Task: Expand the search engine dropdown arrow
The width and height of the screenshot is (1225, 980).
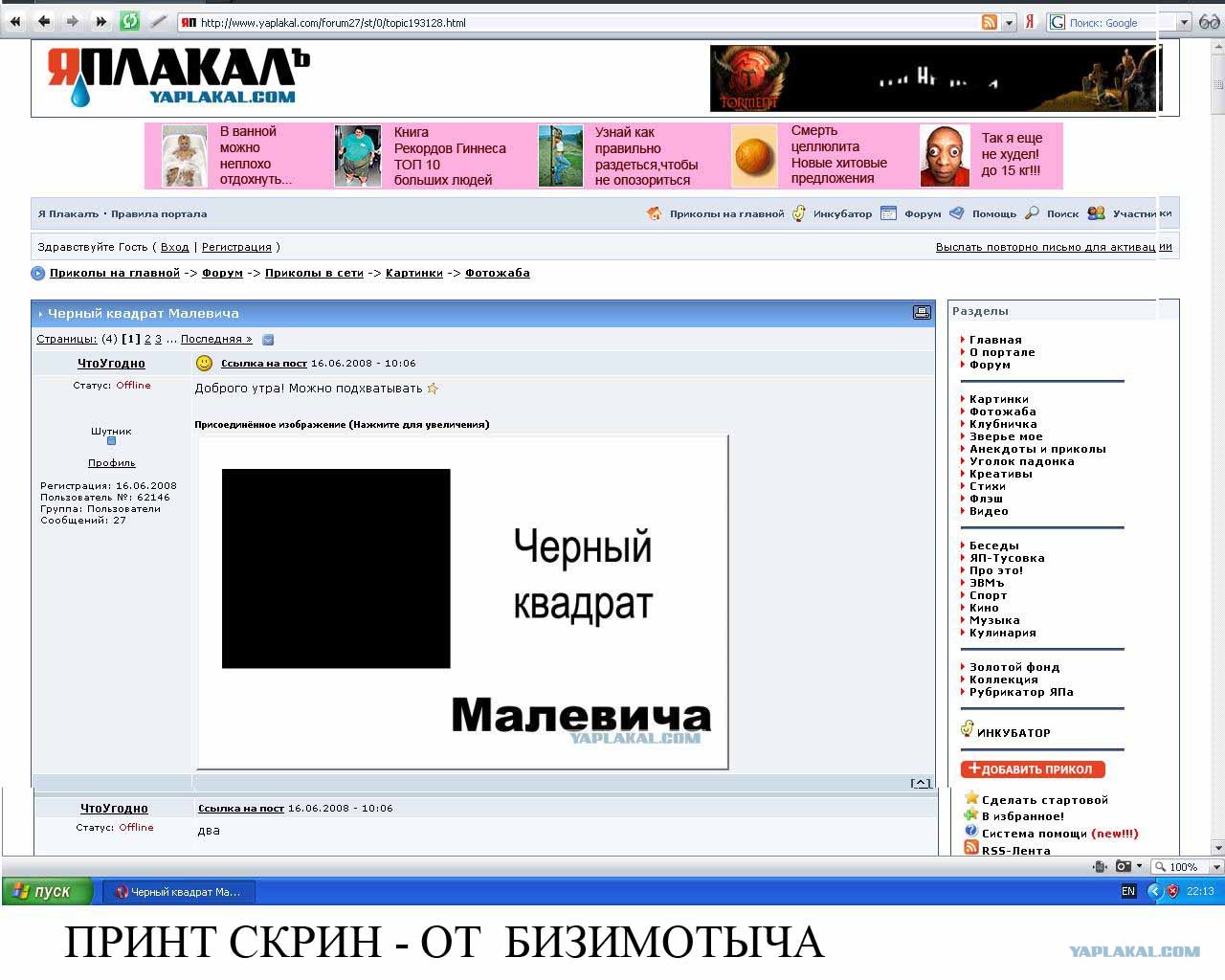Action: pyautogui.click(x=1184, y=22)
